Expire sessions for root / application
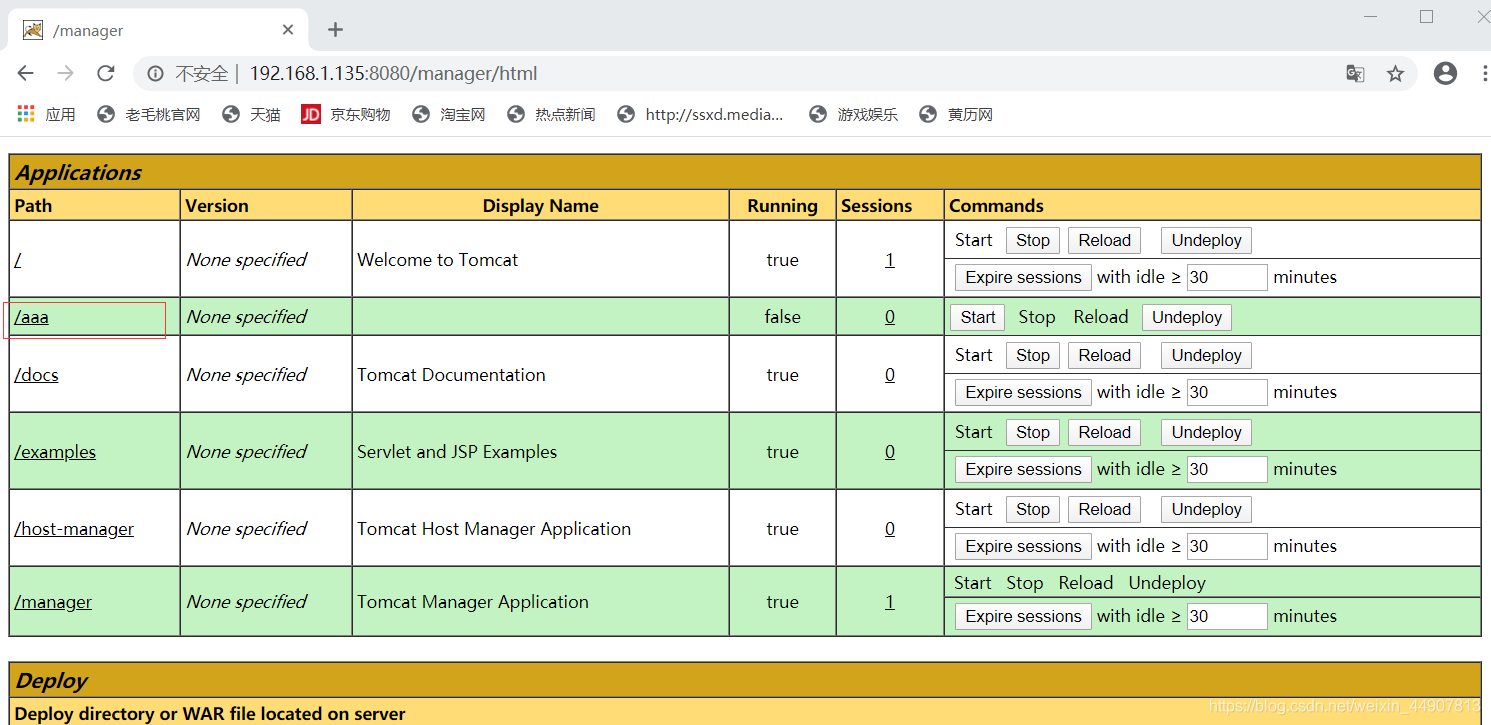 (x=1023, y=277)
